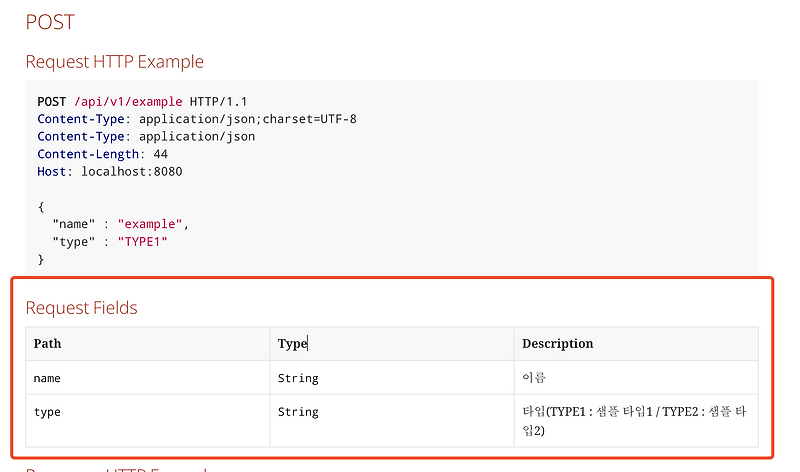Click the Request Fields heading
800x472 pixels.
click(82, 308)
